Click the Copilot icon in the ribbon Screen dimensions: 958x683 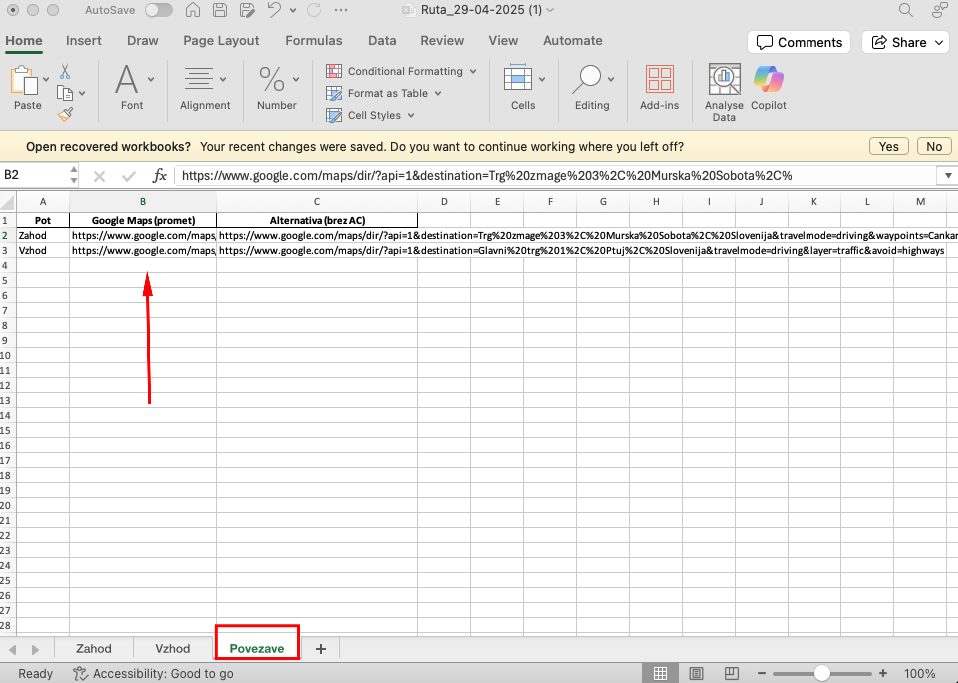(768, 80)
